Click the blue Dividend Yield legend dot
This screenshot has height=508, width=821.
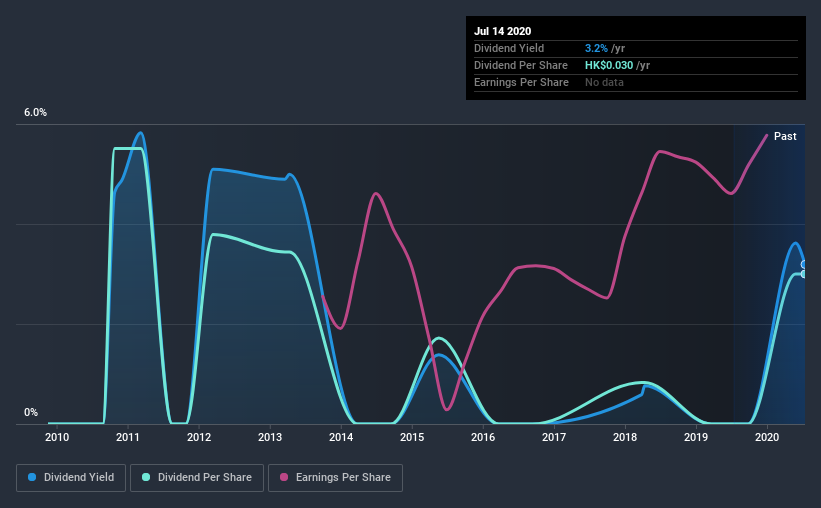tap(32, 477)
